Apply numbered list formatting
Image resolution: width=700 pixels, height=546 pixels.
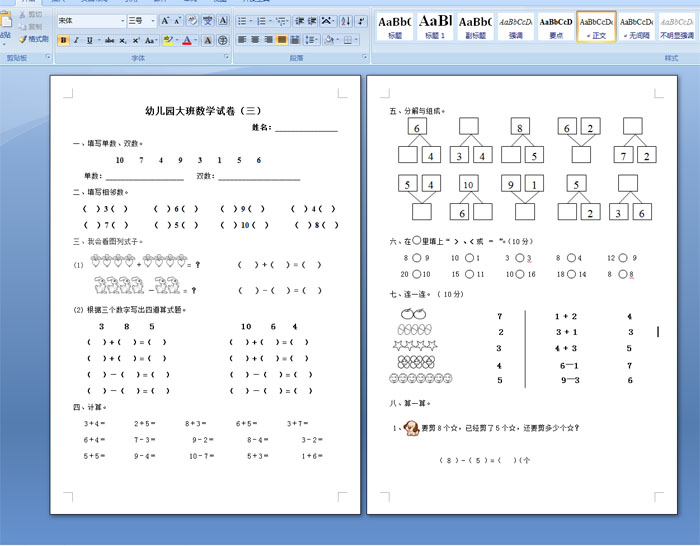pos(261,21)
